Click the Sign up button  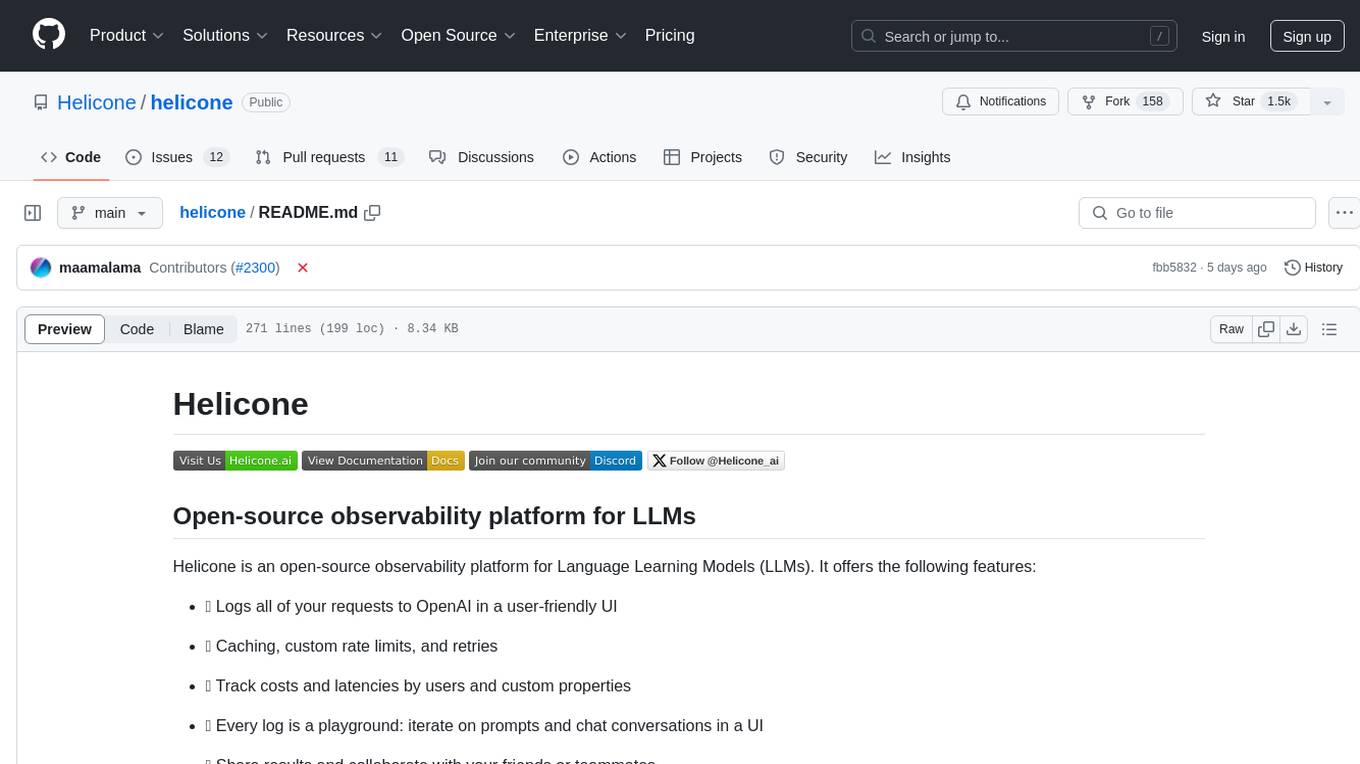point(1307,36)
